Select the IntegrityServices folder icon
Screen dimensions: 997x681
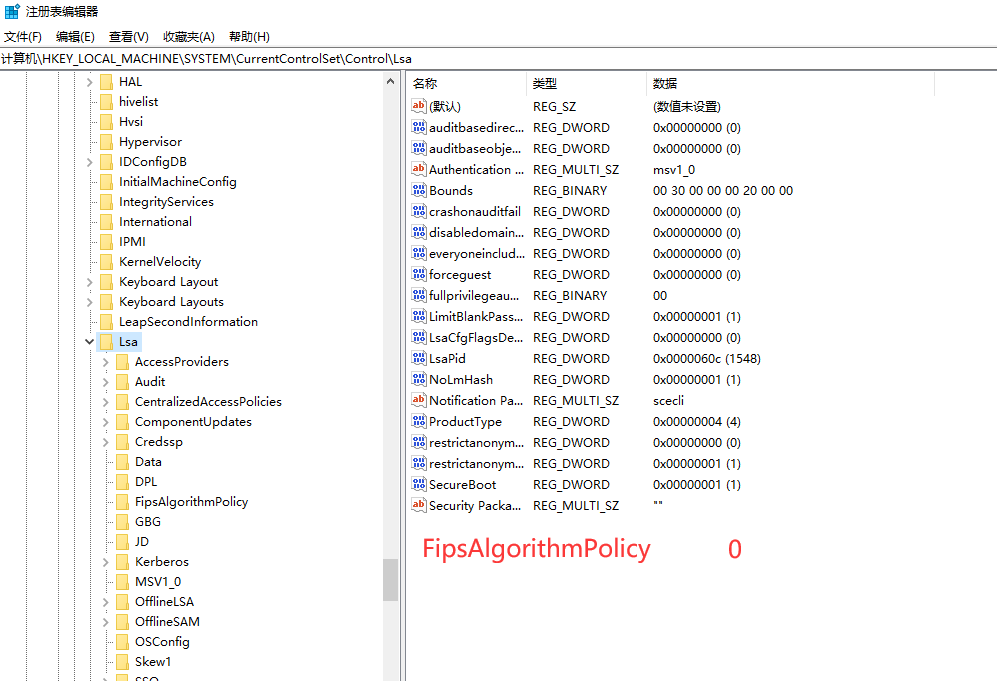(107, 202)
